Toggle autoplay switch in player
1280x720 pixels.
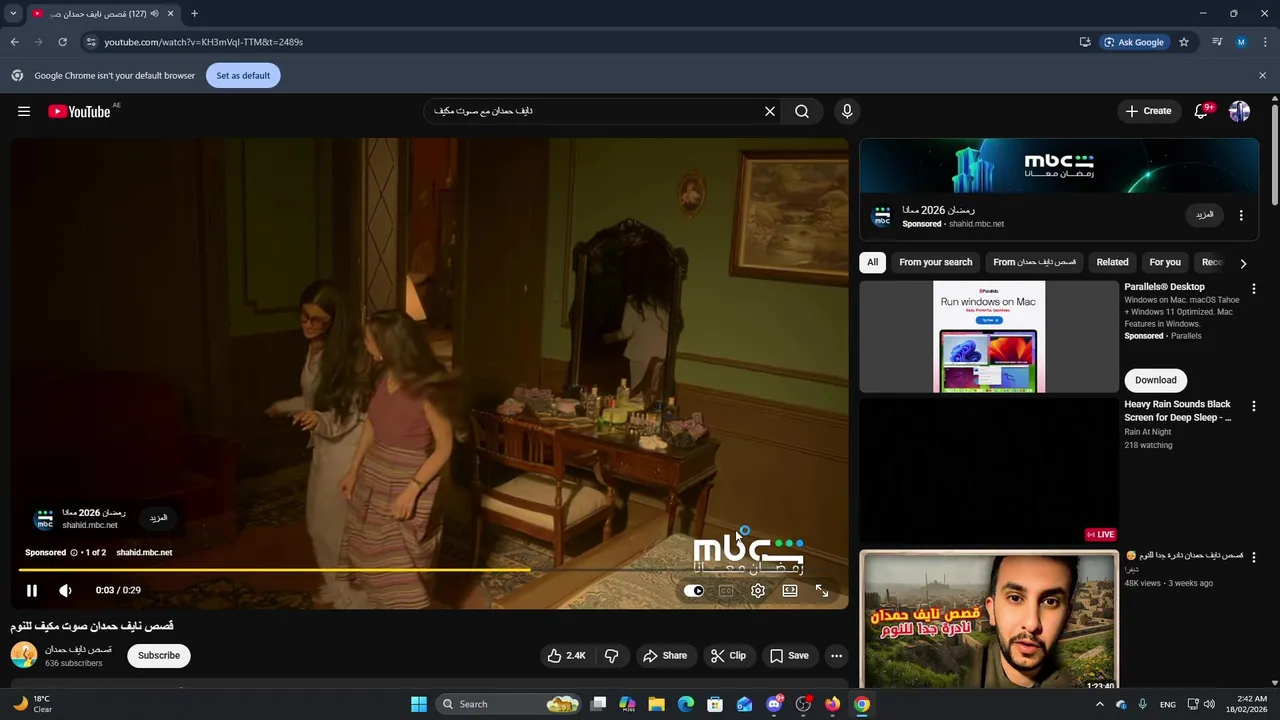tap(694, 591)
